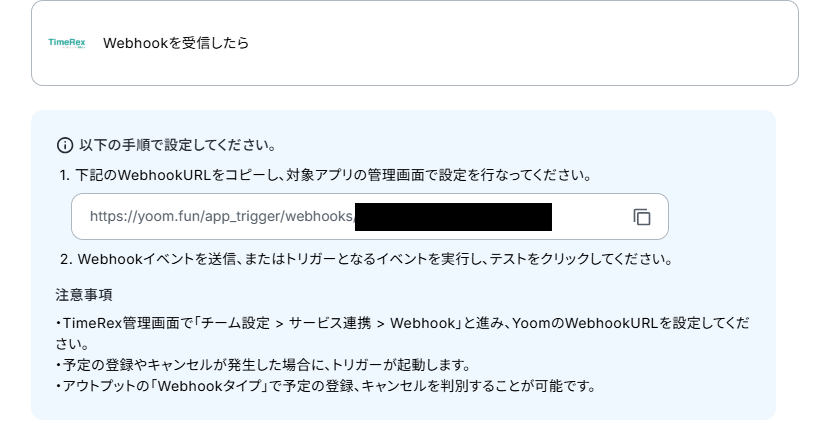Click step 2 text about sending Webhookイベント
This screenshot has height=423, width=826.
pyautogui.click(x=367, y=259)
